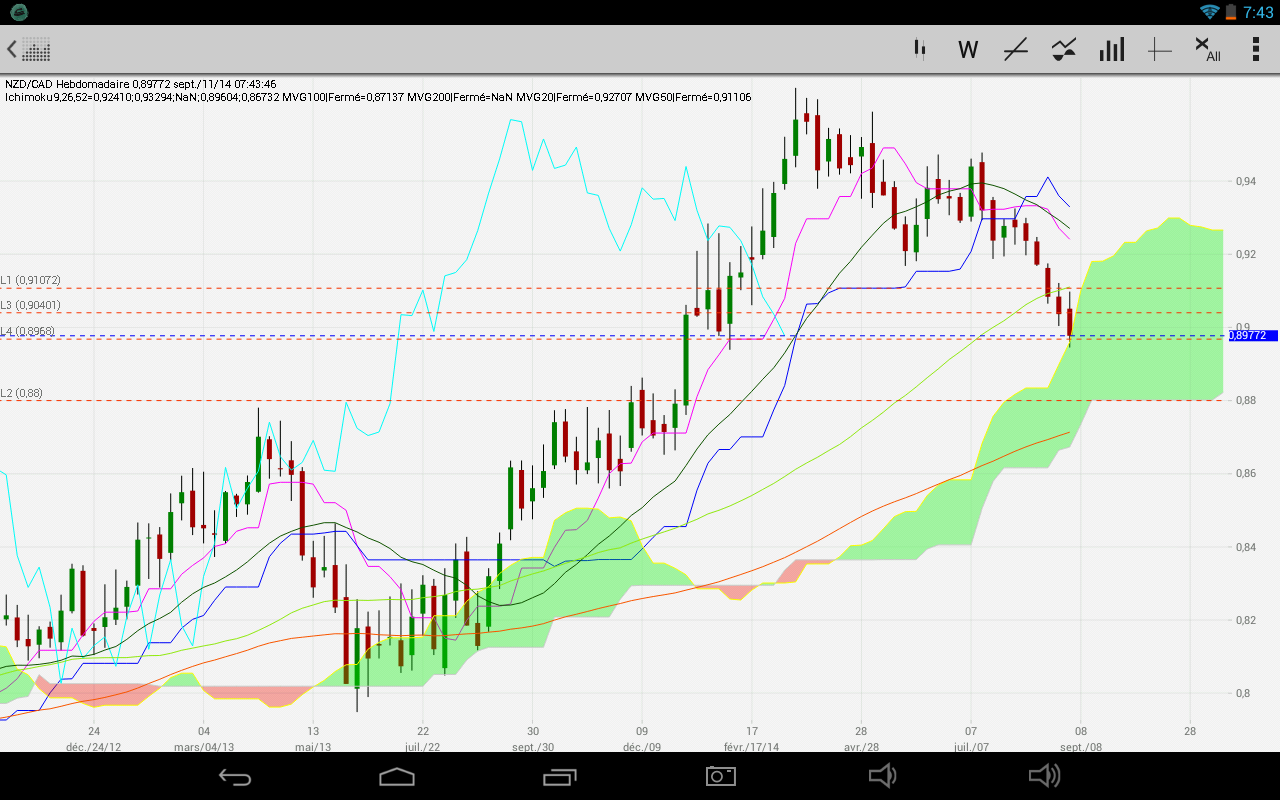Tap the bar-graph icon in the toolbar
1280x800 pixels.
1112,49
